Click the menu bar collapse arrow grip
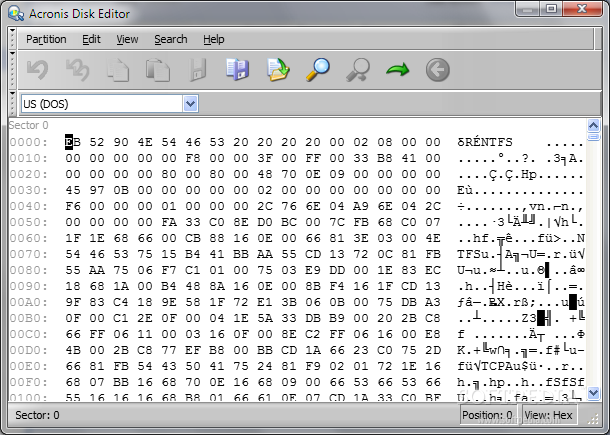The height and width of the screenshot is (435, 610). click(13, 38)
